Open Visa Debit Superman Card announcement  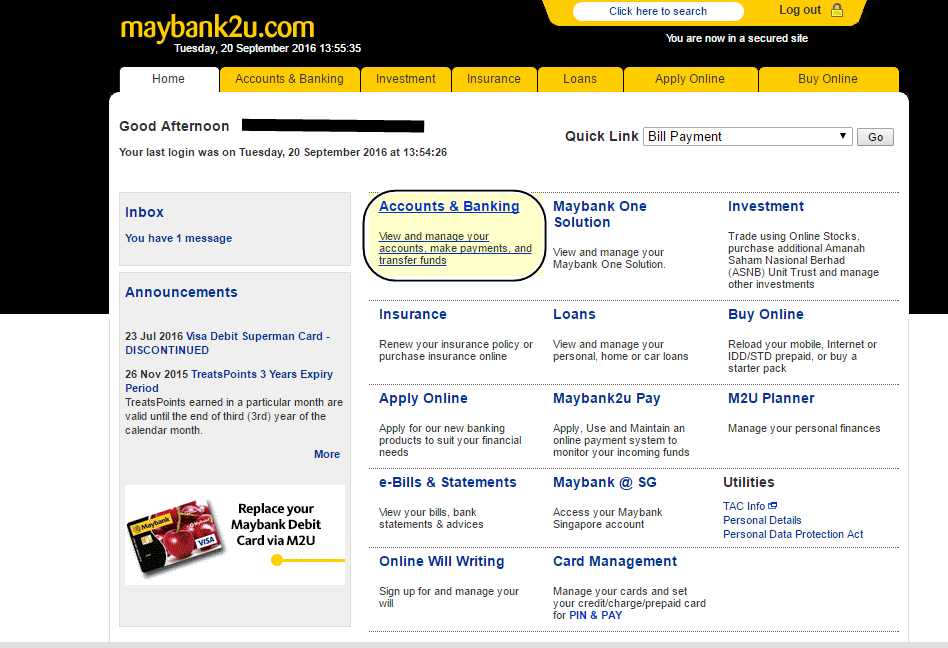tap(227, 343)
